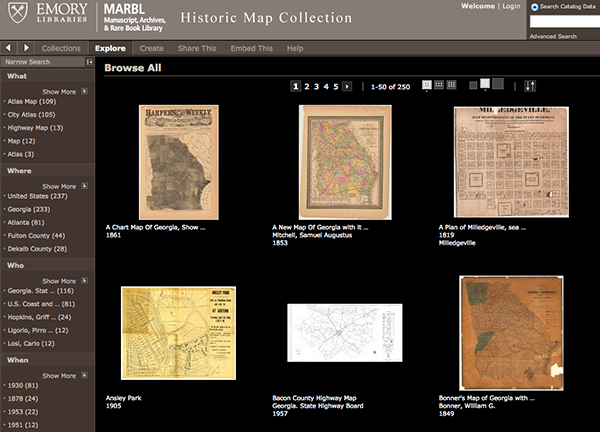
Task: Open the Advanced Search link
Action: point(553,36)
